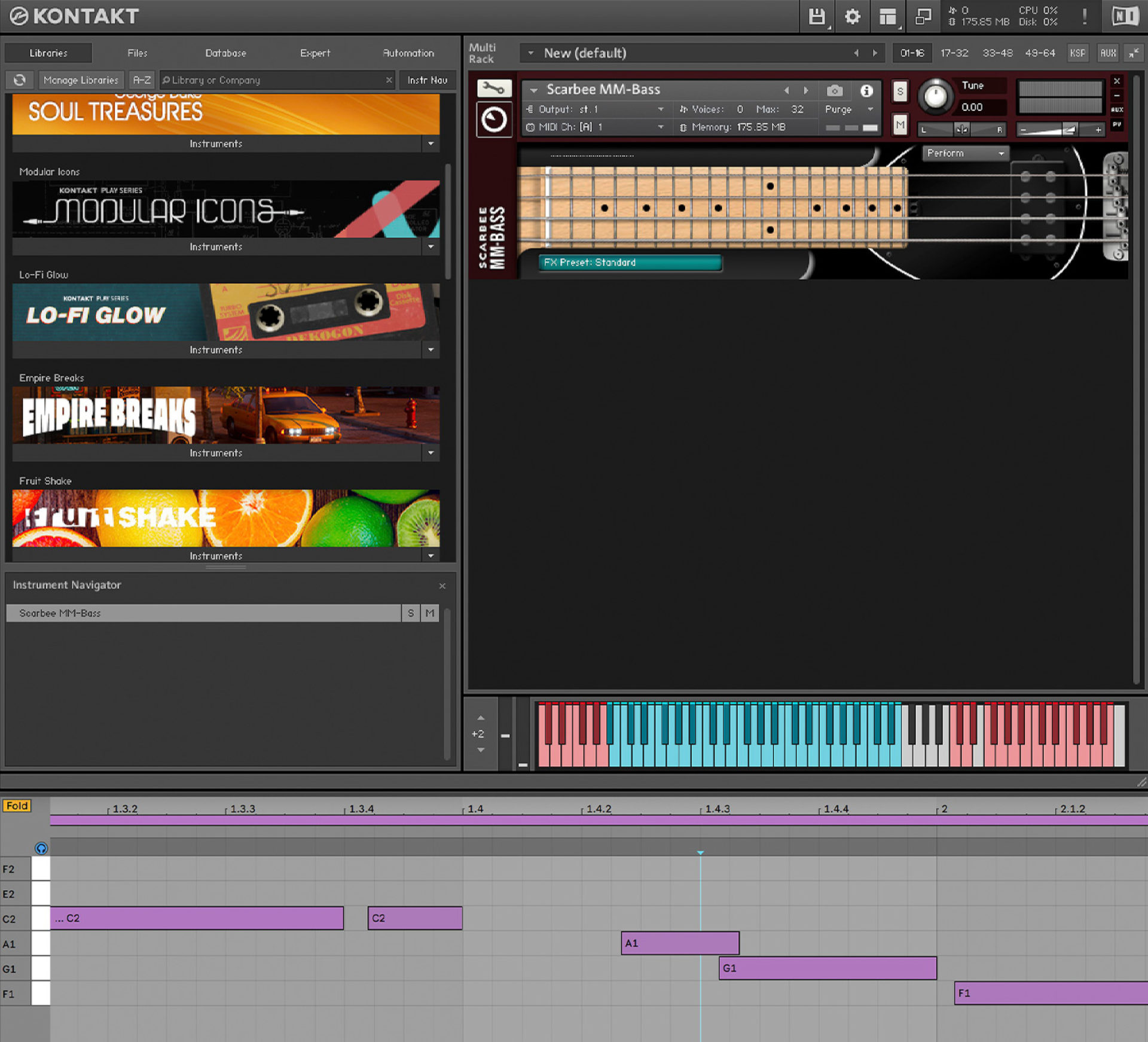The image size is (1148, 1042).
Task: Toggle Fold in the piano roll
Action: pos(17,806)
